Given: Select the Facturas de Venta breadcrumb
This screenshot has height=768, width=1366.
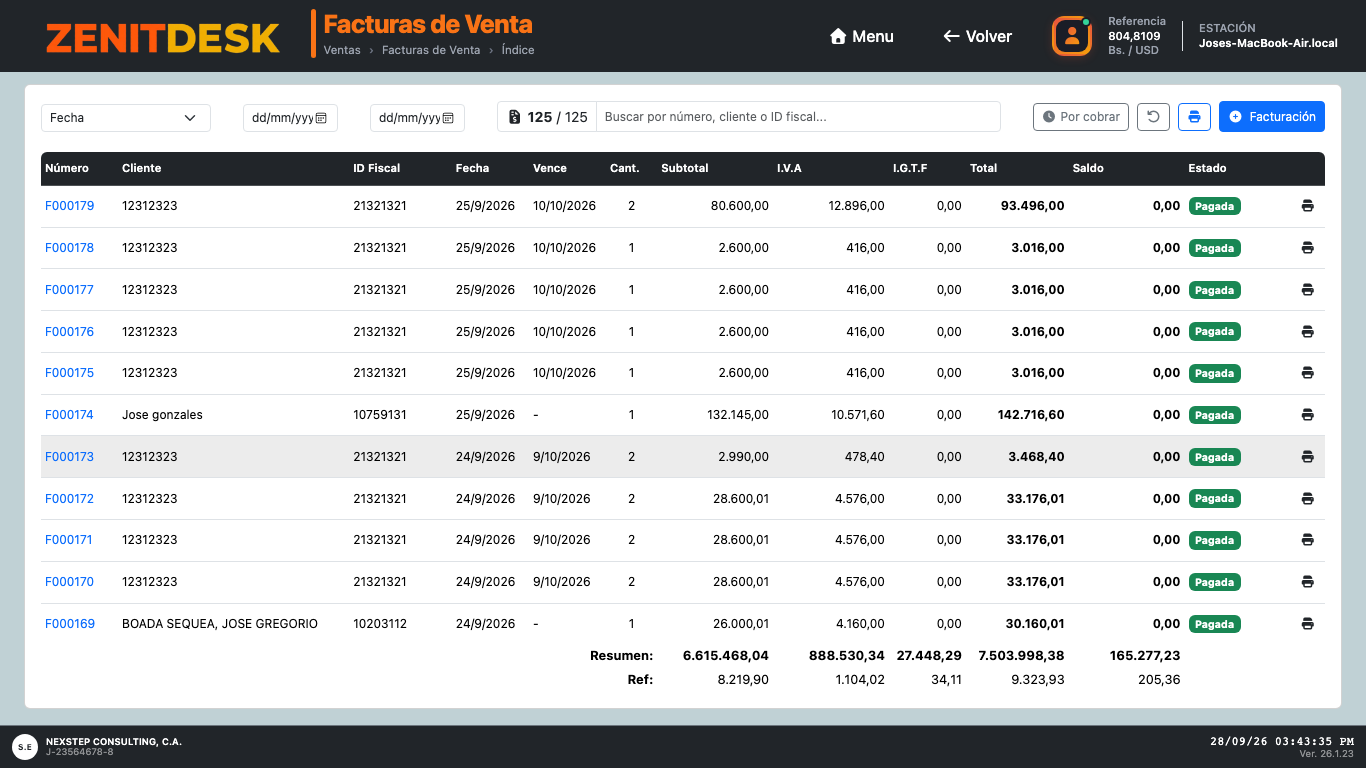Looking at the screenshot, I should (x=431, y=50).
